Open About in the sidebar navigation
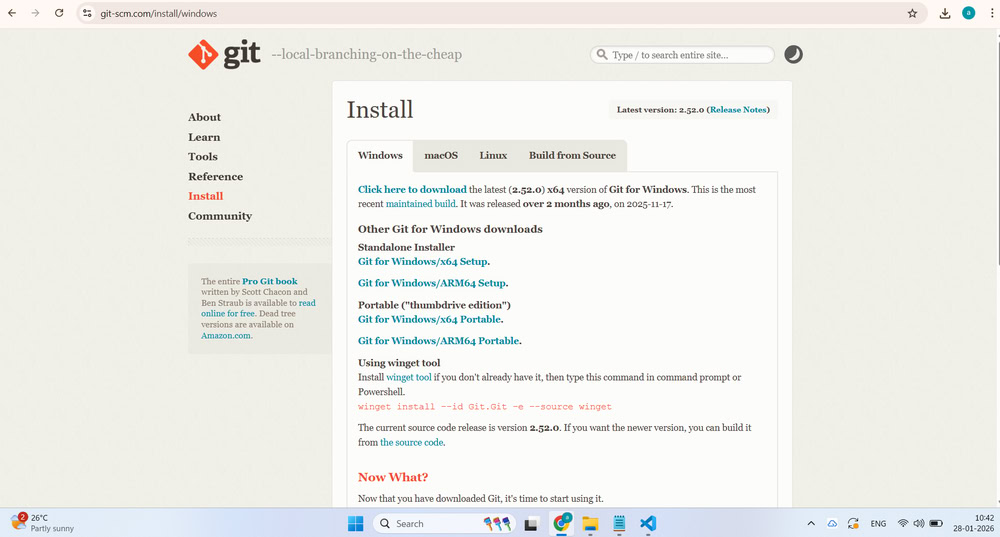The height and width of the screenshot is (537, 1000). pos(204,117)
